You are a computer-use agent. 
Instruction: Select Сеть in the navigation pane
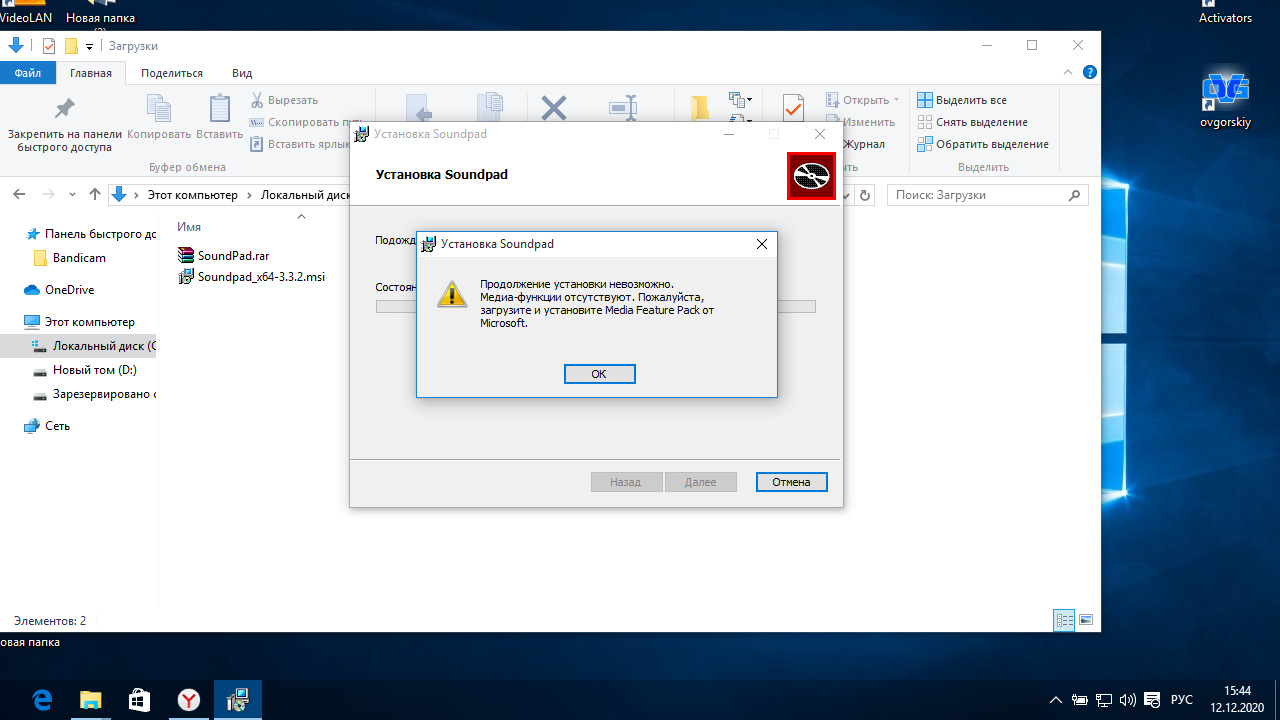pos(47,426)
